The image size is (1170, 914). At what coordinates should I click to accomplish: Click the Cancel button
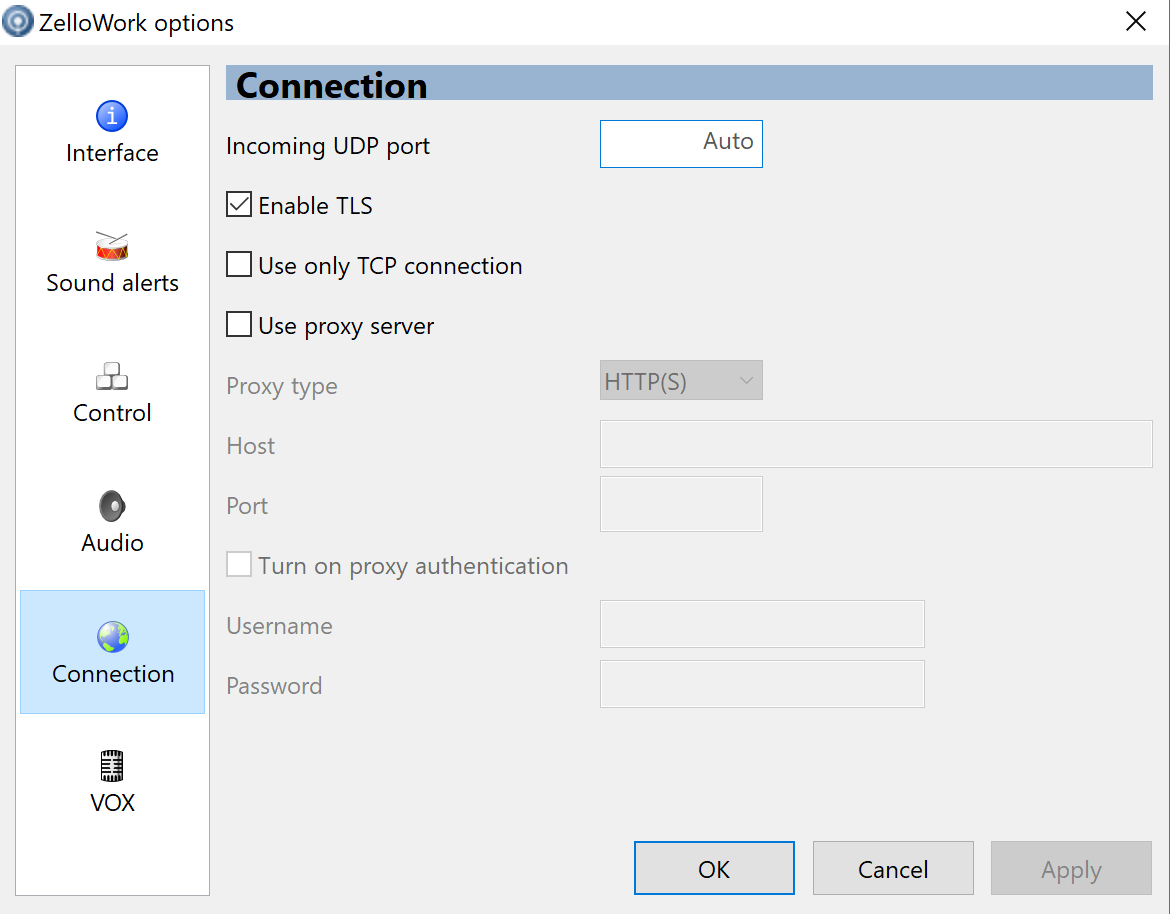point(893,868)
